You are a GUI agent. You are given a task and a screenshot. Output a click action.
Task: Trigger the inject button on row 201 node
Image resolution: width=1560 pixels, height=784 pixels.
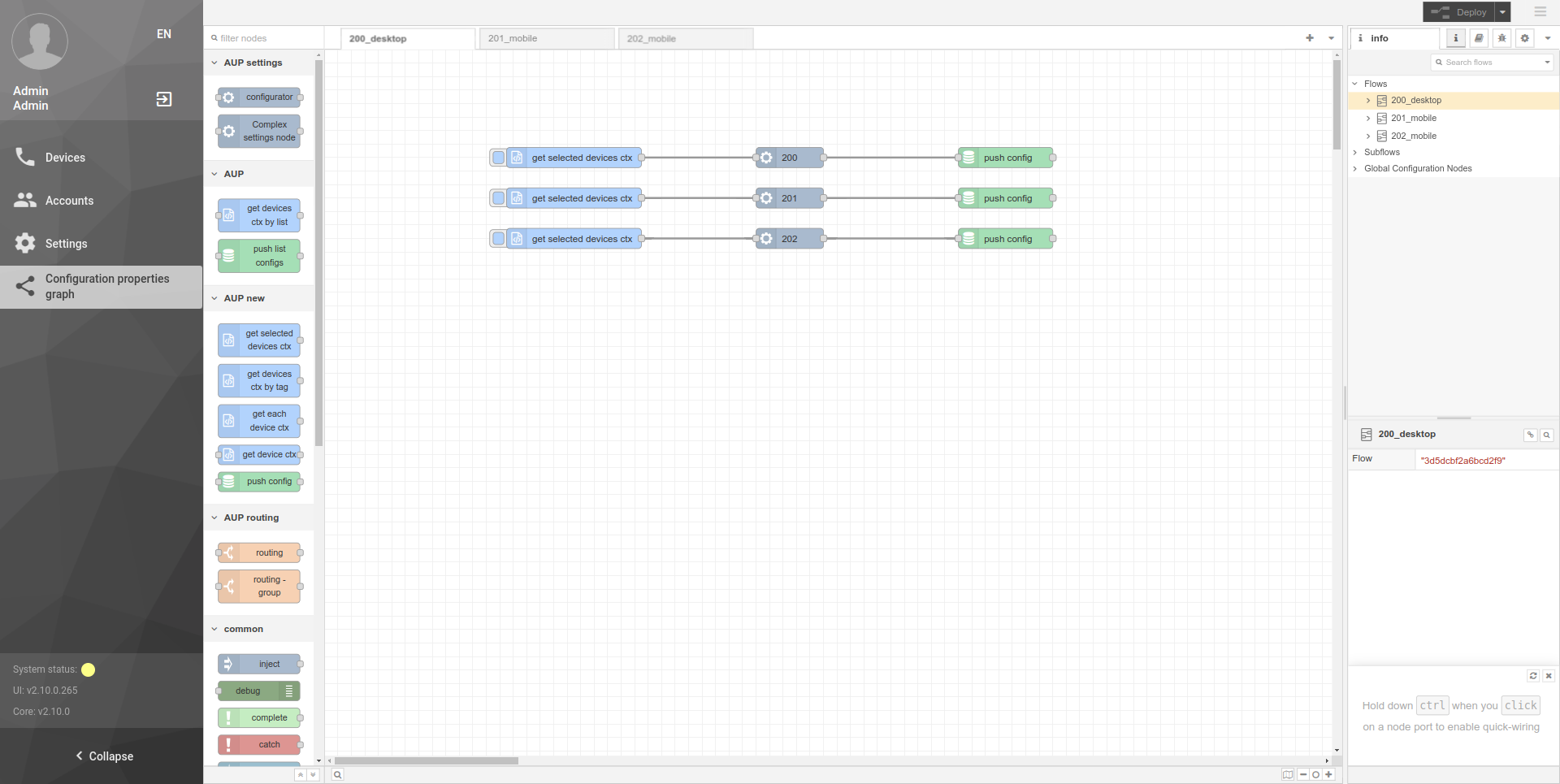pos(498,198)
